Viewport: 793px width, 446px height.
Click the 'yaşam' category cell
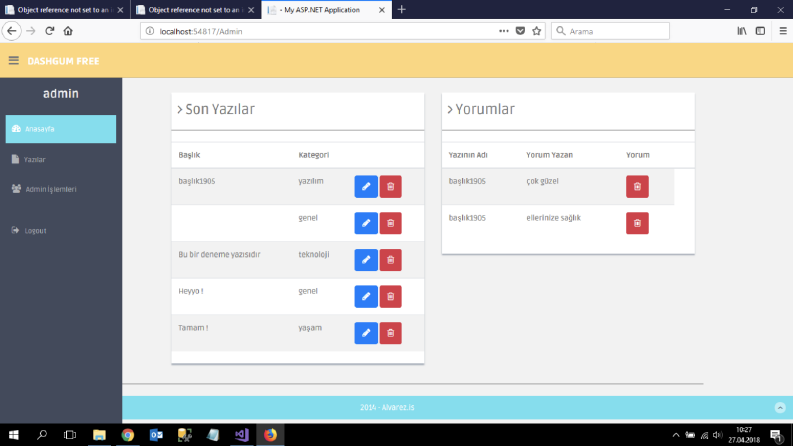pyautogui.click(x=310, y=328)
